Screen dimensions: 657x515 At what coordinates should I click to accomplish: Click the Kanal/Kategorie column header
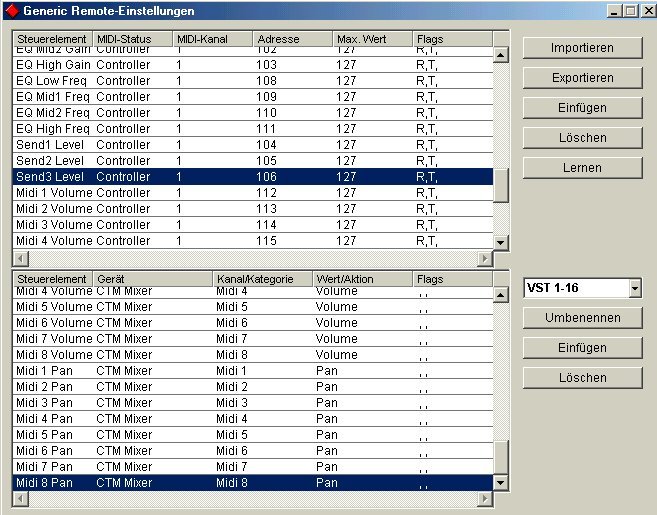260,279
